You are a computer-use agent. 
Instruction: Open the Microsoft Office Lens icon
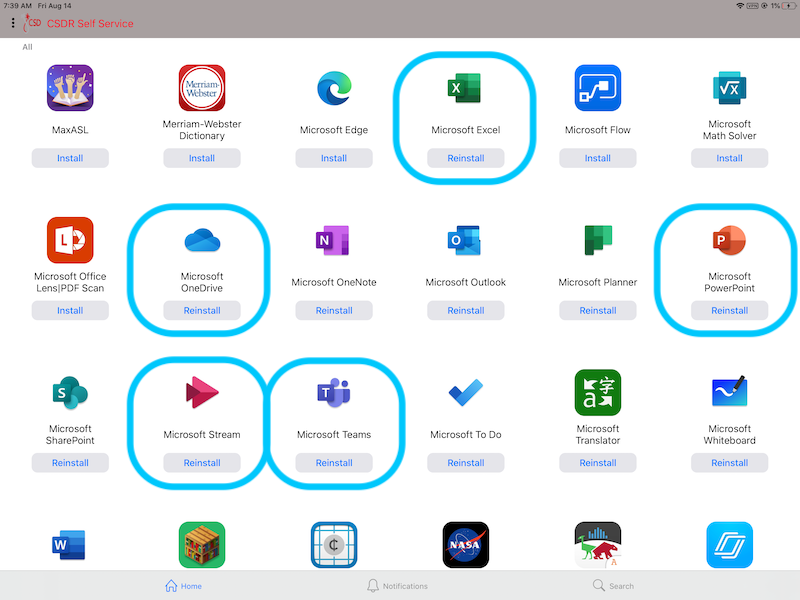(70, 240)
